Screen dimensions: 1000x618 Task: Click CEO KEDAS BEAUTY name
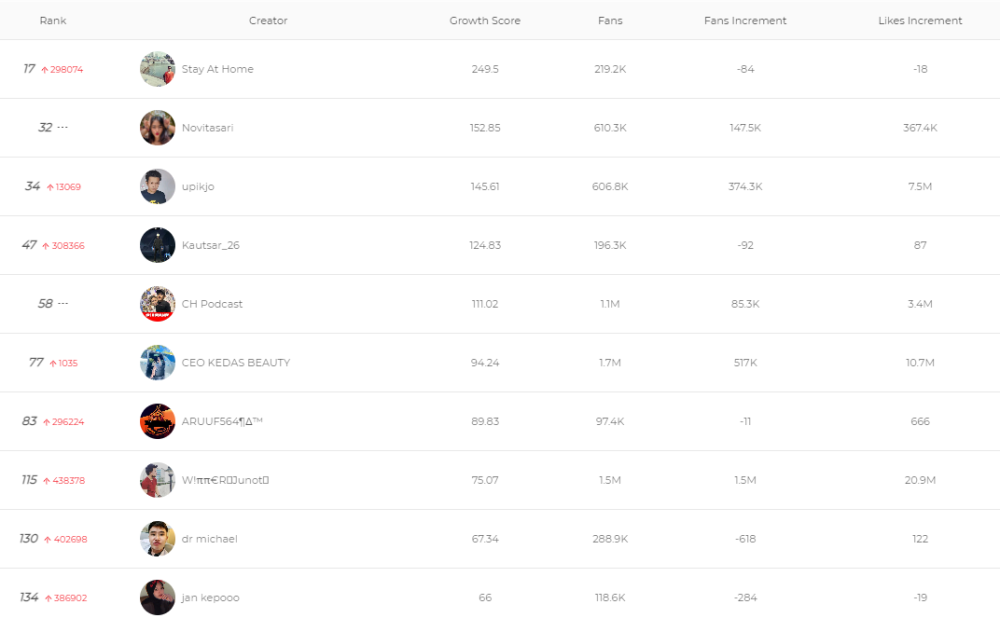236,362
